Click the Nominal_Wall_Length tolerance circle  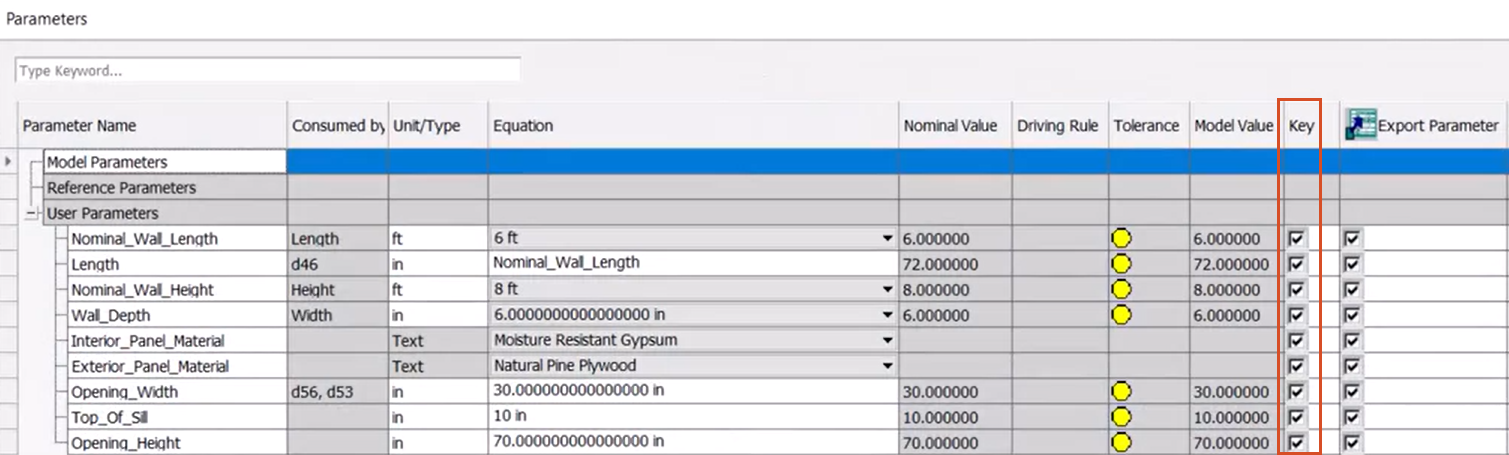pyautogui.click(x=1122, y=239)
